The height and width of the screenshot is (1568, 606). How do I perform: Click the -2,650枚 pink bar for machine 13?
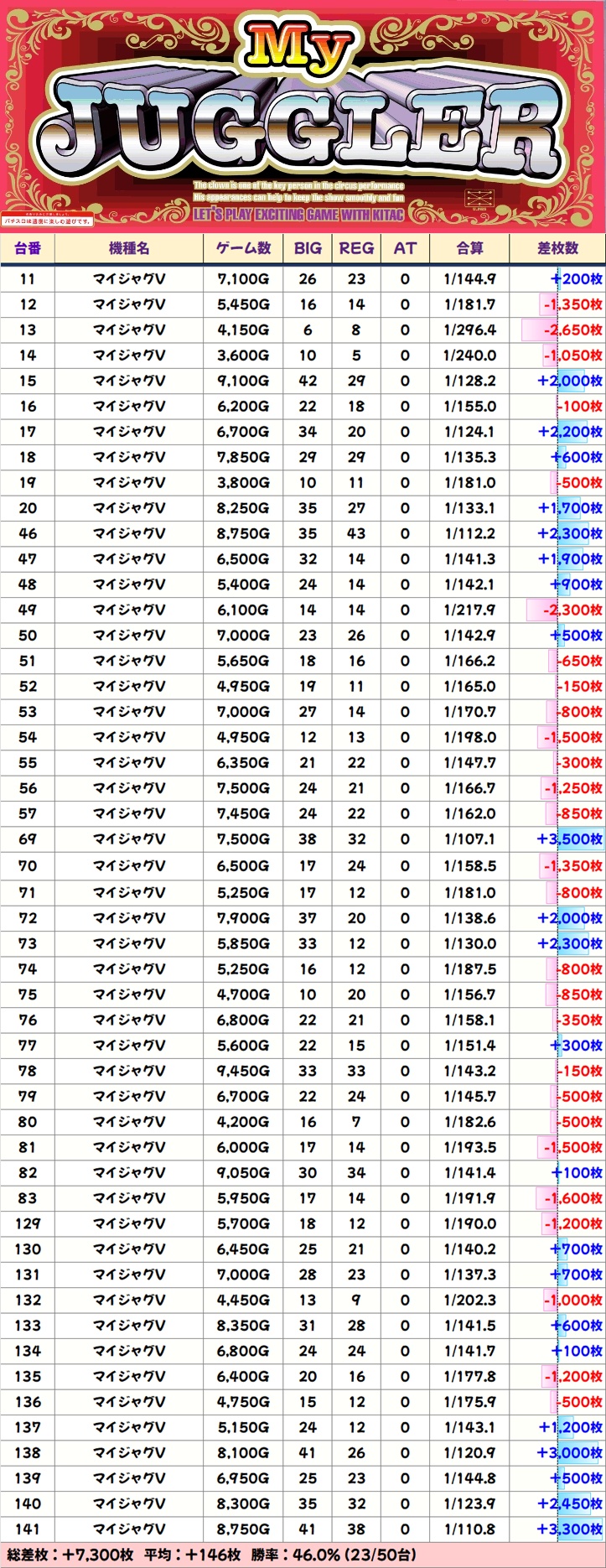pyautogui.click(x=562, y=330)
